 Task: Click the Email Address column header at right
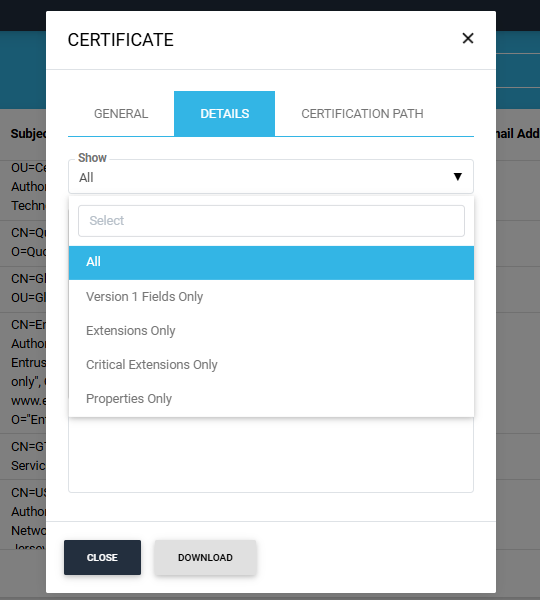(518, 134)
